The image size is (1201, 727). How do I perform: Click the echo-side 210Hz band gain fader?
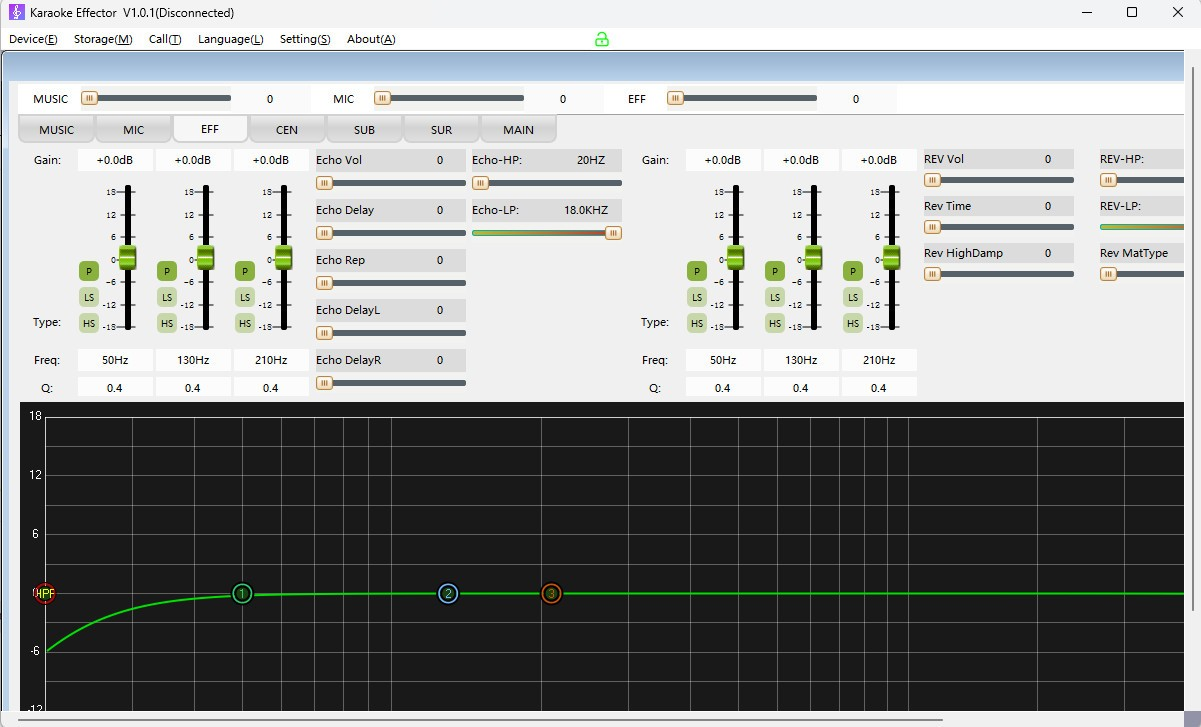coord(283,257)
